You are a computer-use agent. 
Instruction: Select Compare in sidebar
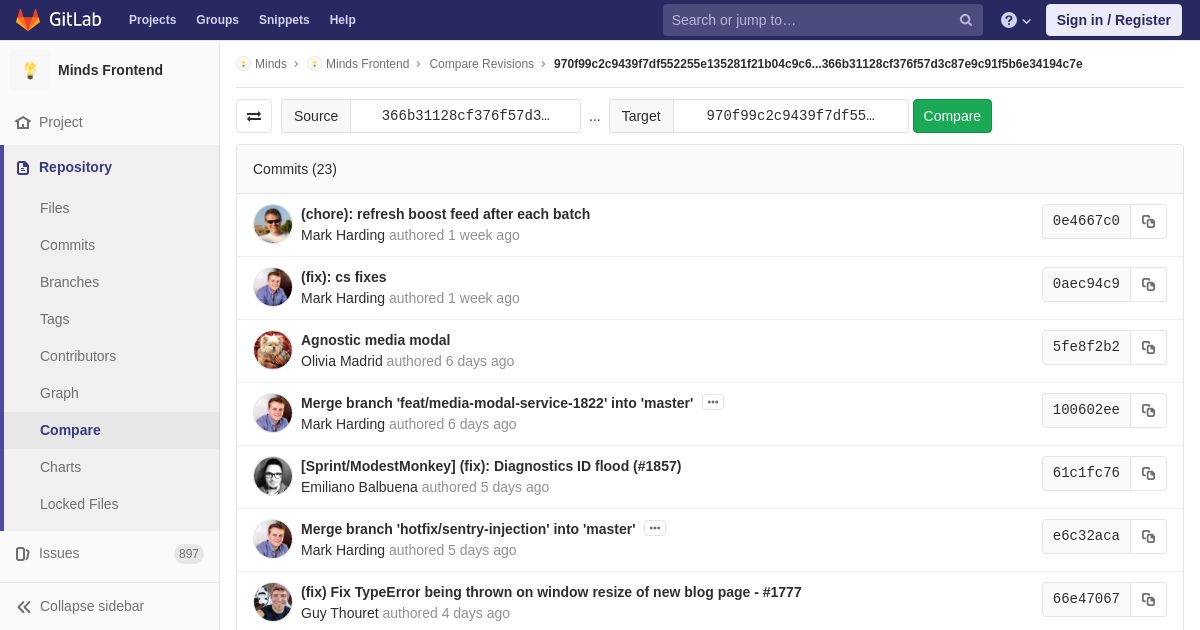point(70,430)
